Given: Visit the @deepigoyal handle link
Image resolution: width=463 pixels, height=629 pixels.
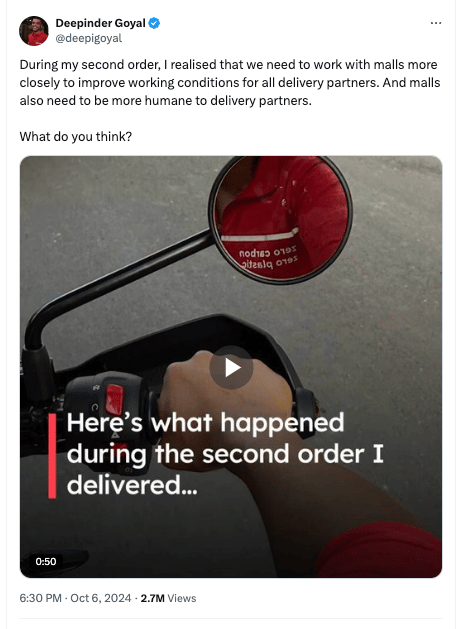Looking at the screenshot, I should 89,39.
